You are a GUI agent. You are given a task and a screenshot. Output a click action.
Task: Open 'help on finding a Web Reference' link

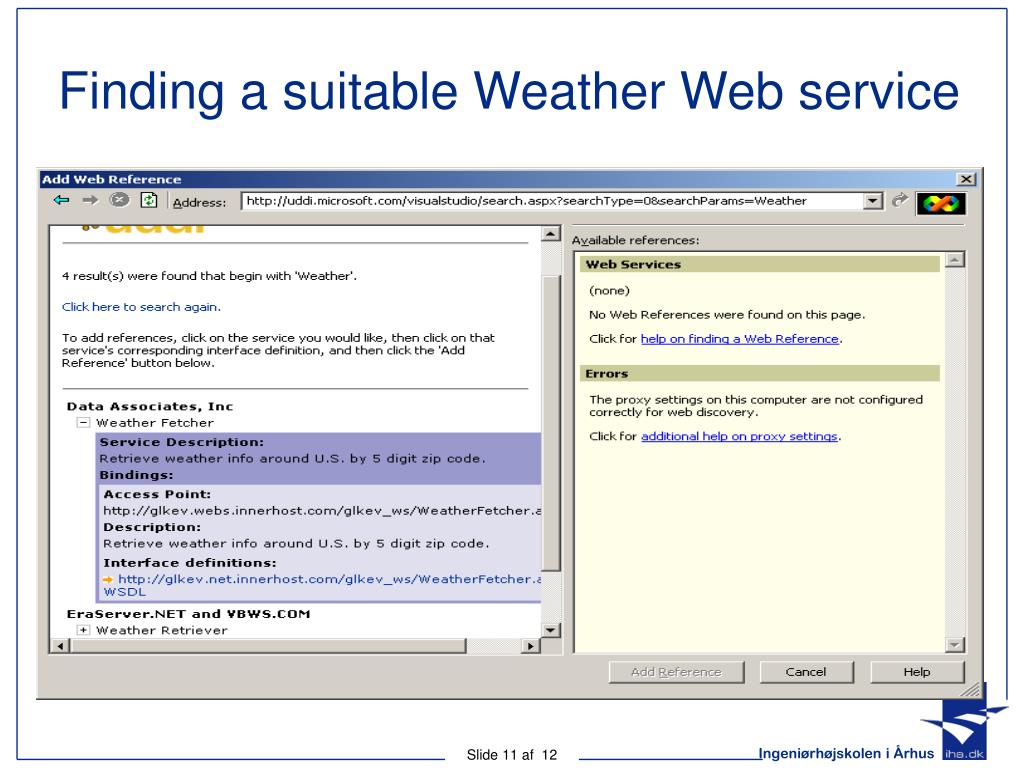tap(739, 339)
